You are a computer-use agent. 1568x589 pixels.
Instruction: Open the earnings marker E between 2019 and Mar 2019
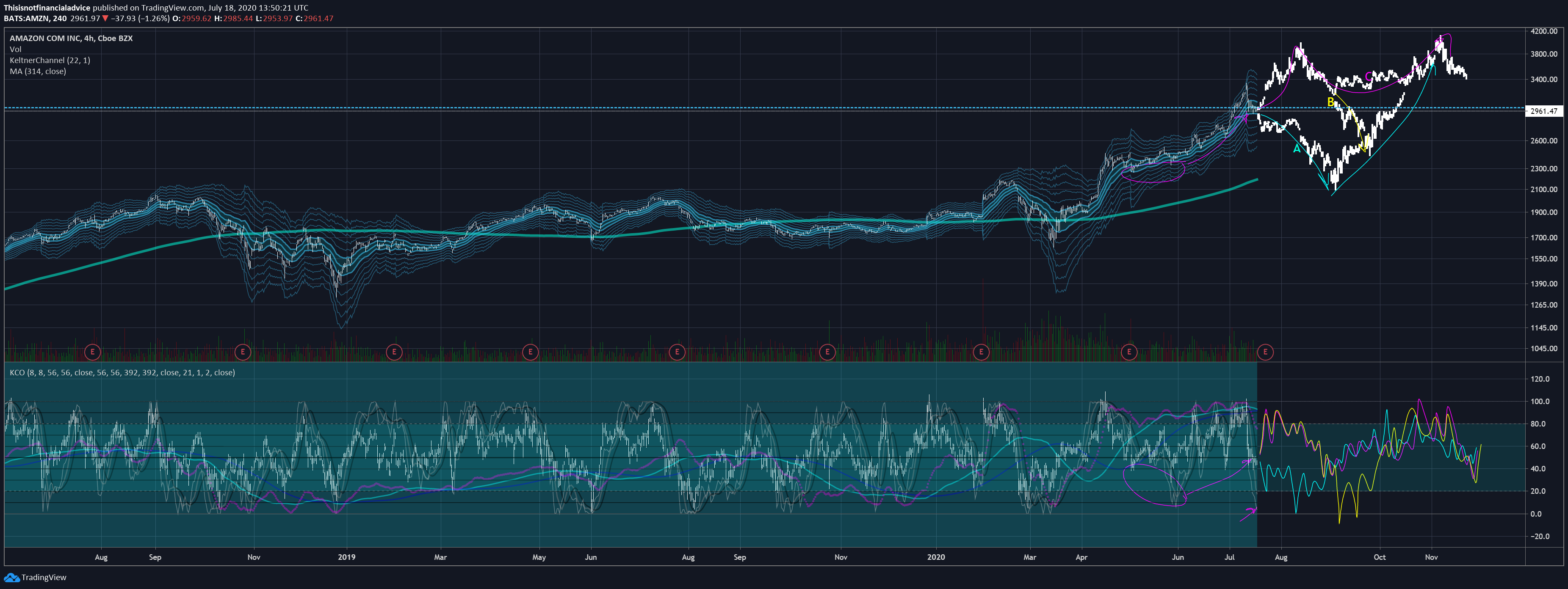pyautogui.click(x=395, y=352)
